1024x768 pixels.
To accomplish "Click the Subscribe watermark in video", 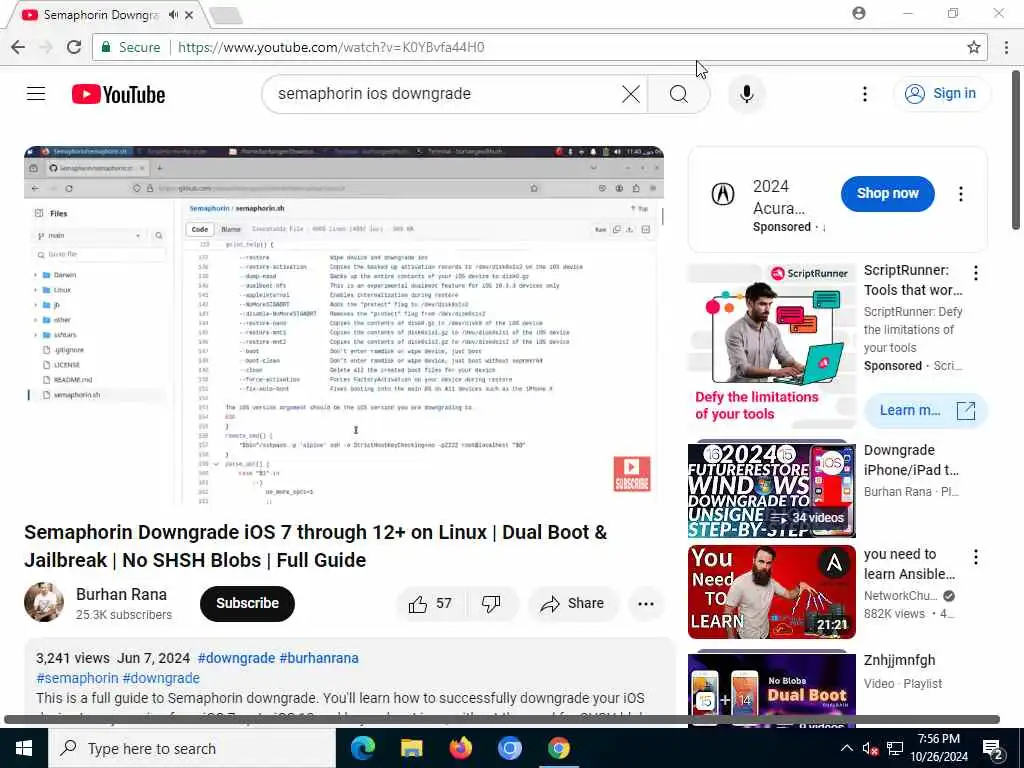I will click(632, 473).
